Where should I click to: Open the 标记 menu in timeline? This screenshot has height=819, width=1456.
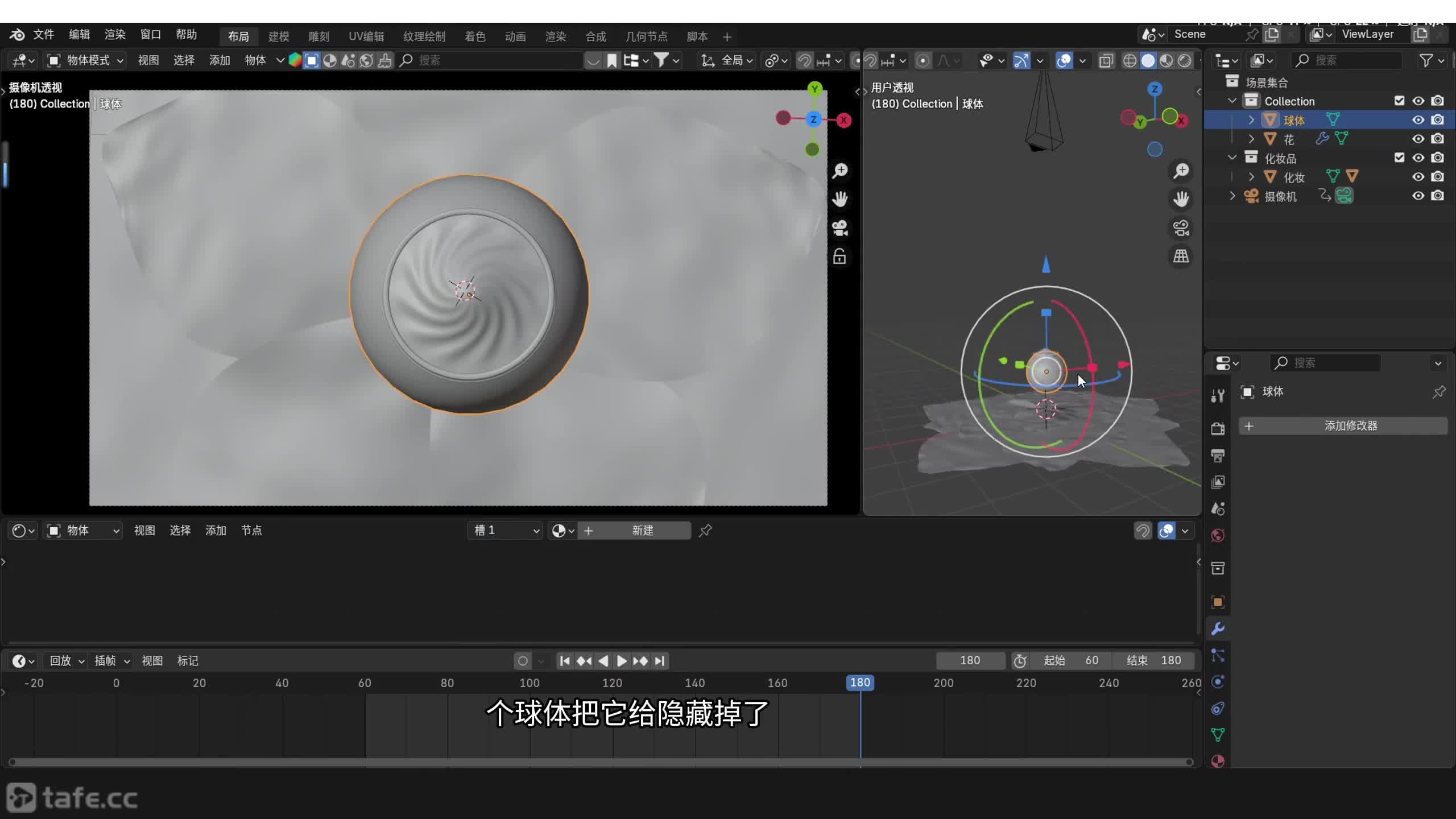188,661
